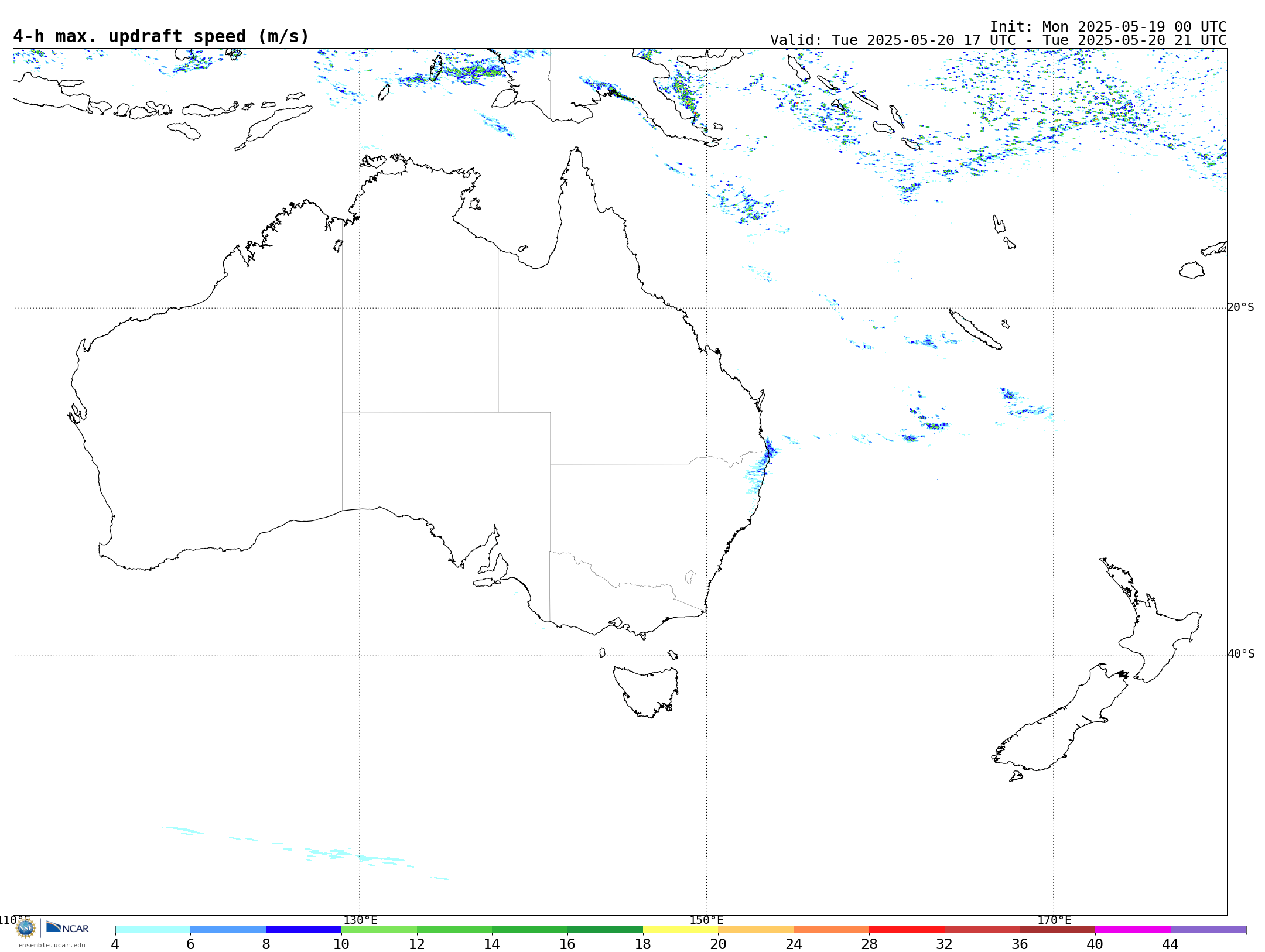Click the Tasmania island outline

(646, 692)
